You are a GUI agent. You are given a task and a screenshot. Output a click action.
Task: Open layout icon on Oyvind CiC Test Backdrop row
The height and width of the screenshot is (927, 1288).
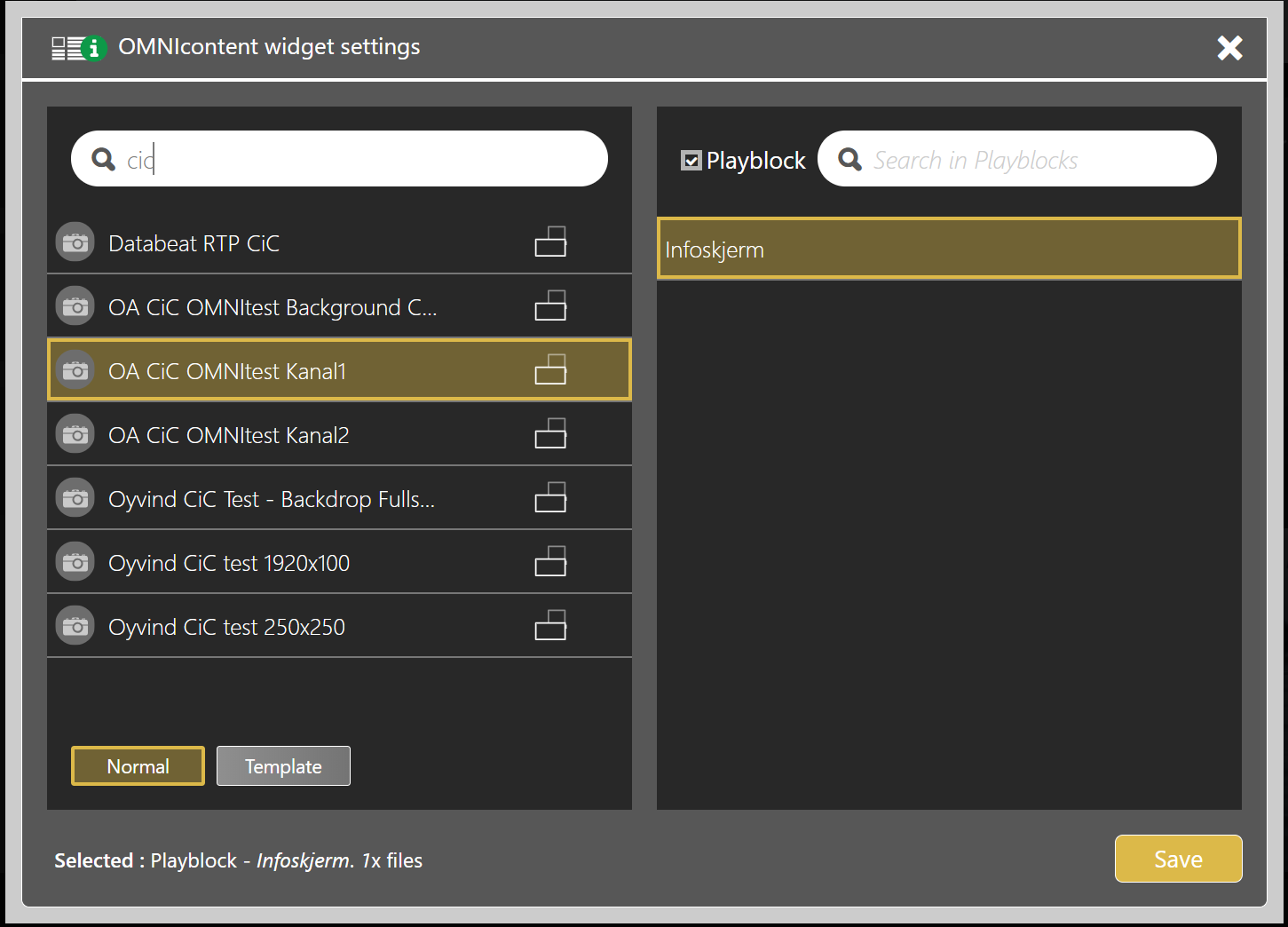[x=550, y=497]
